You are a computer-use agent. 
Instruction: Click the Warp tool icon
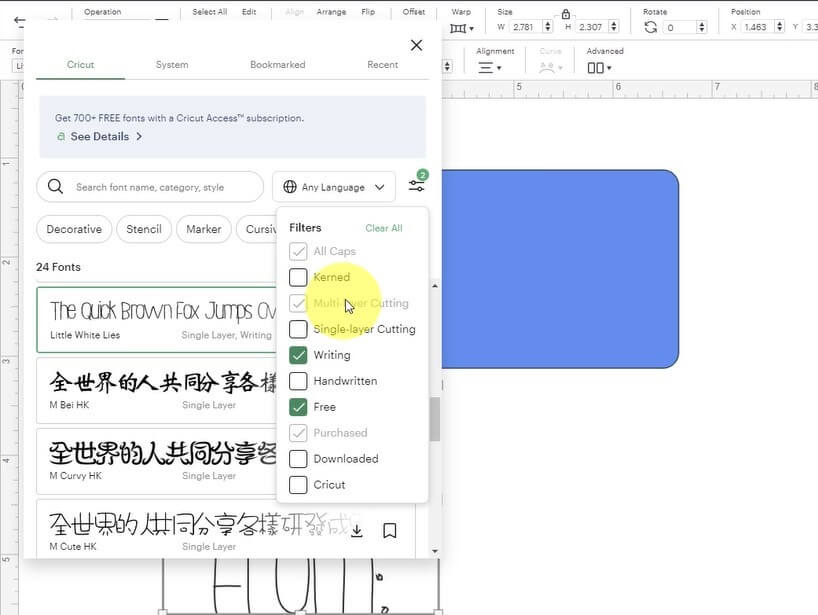tap(458, 28)
